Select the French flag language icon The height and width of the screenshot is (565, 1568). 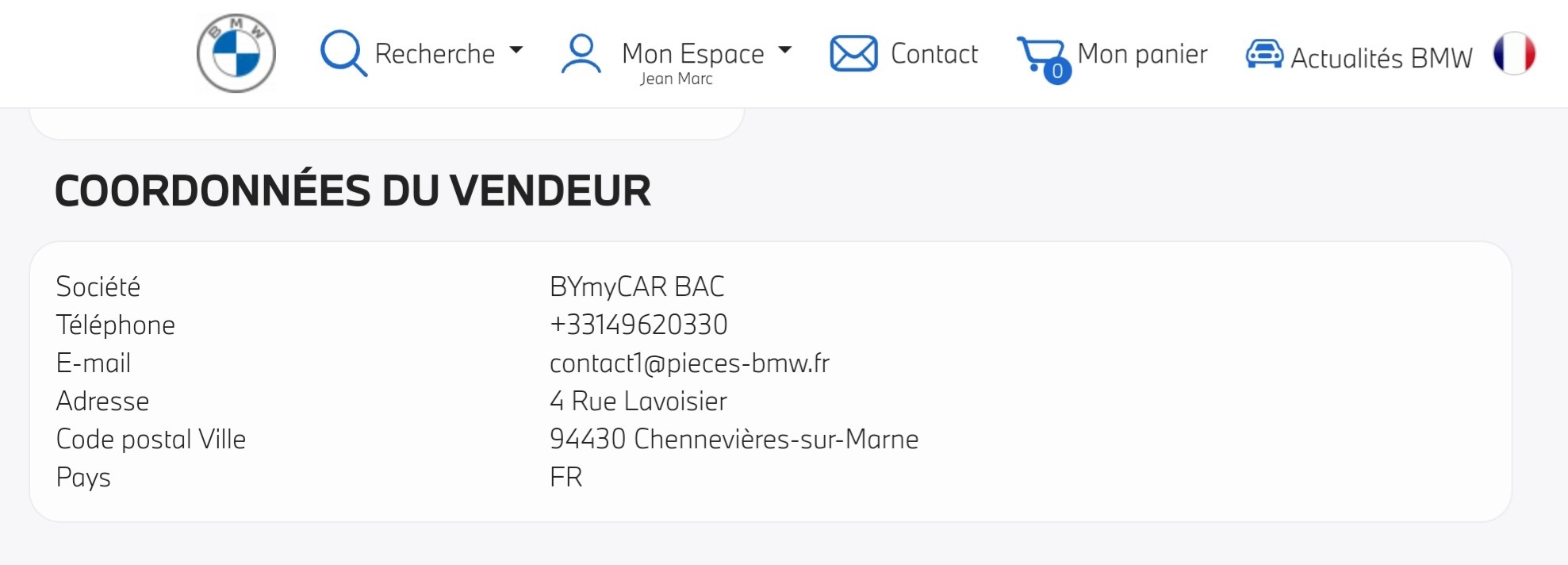pos(1514,53)
